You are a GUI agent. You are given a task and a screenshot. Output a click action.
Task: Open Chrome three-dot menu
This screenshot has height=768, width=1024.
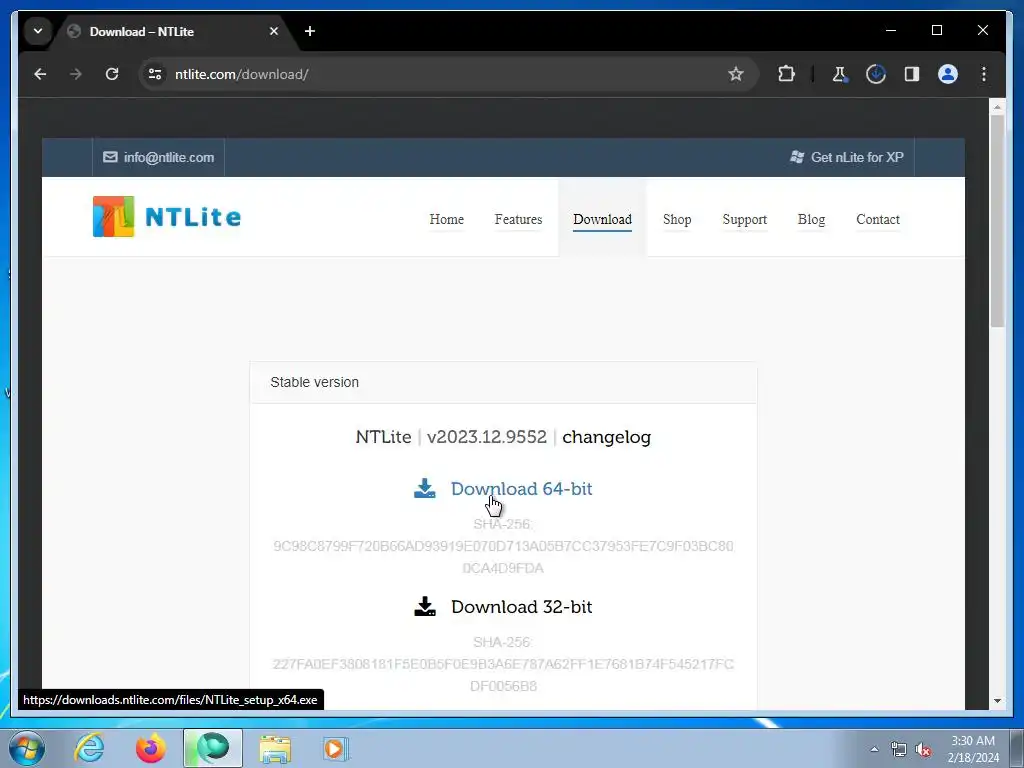click(x=984, y=74)
